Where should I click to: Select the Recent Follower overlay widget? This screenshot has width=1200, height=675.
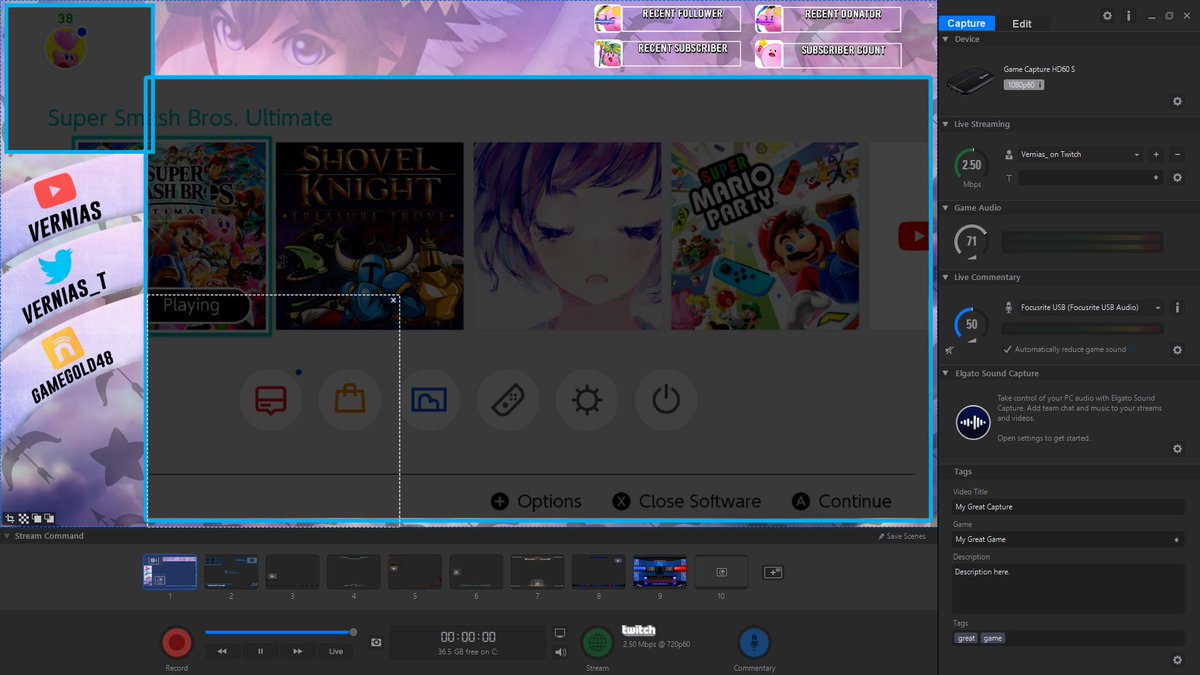(x=667, y=18)
